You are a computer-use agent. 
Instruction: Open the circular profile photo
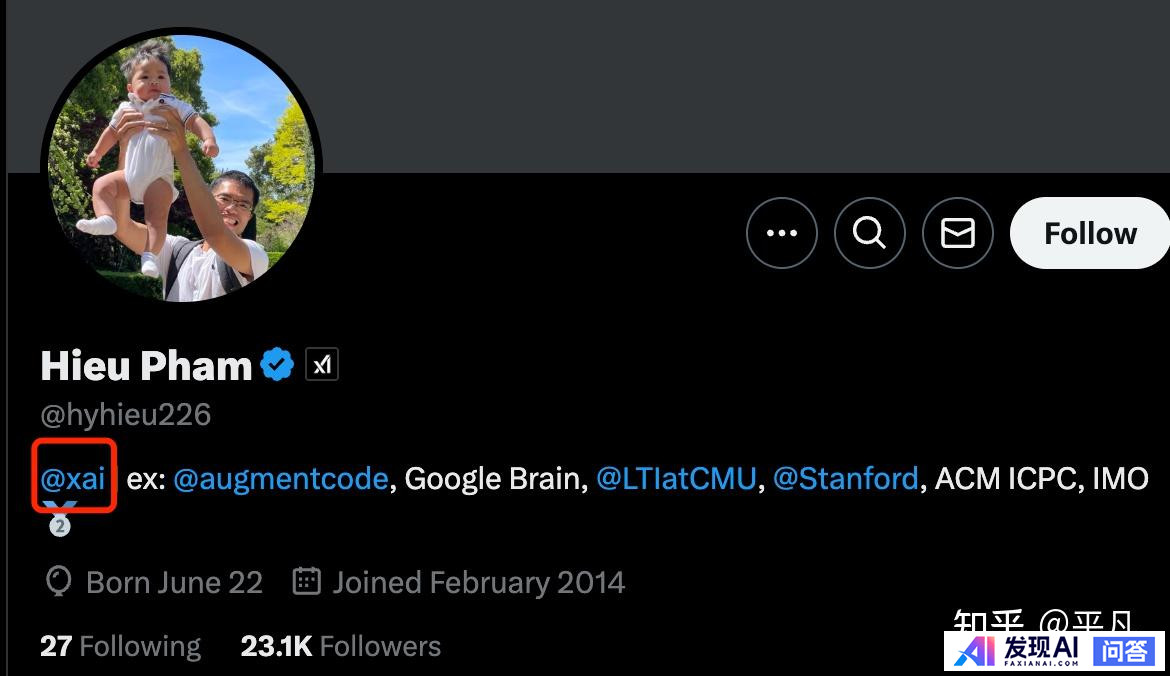pos(181,167)
